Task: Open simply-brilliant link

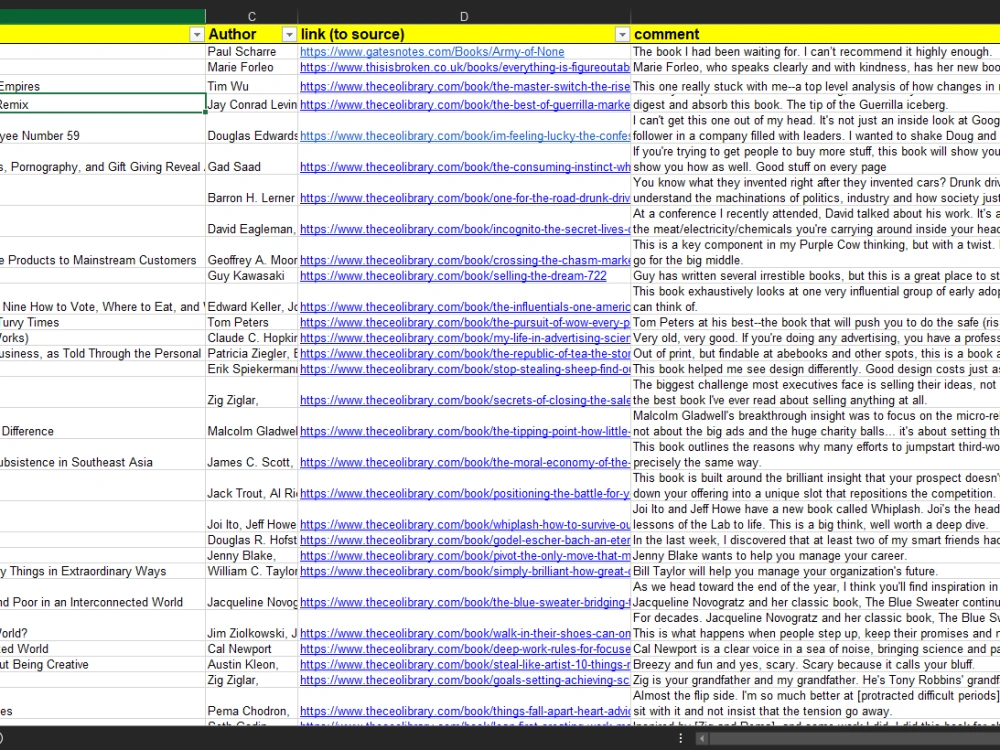Action: tap(464, 571)
